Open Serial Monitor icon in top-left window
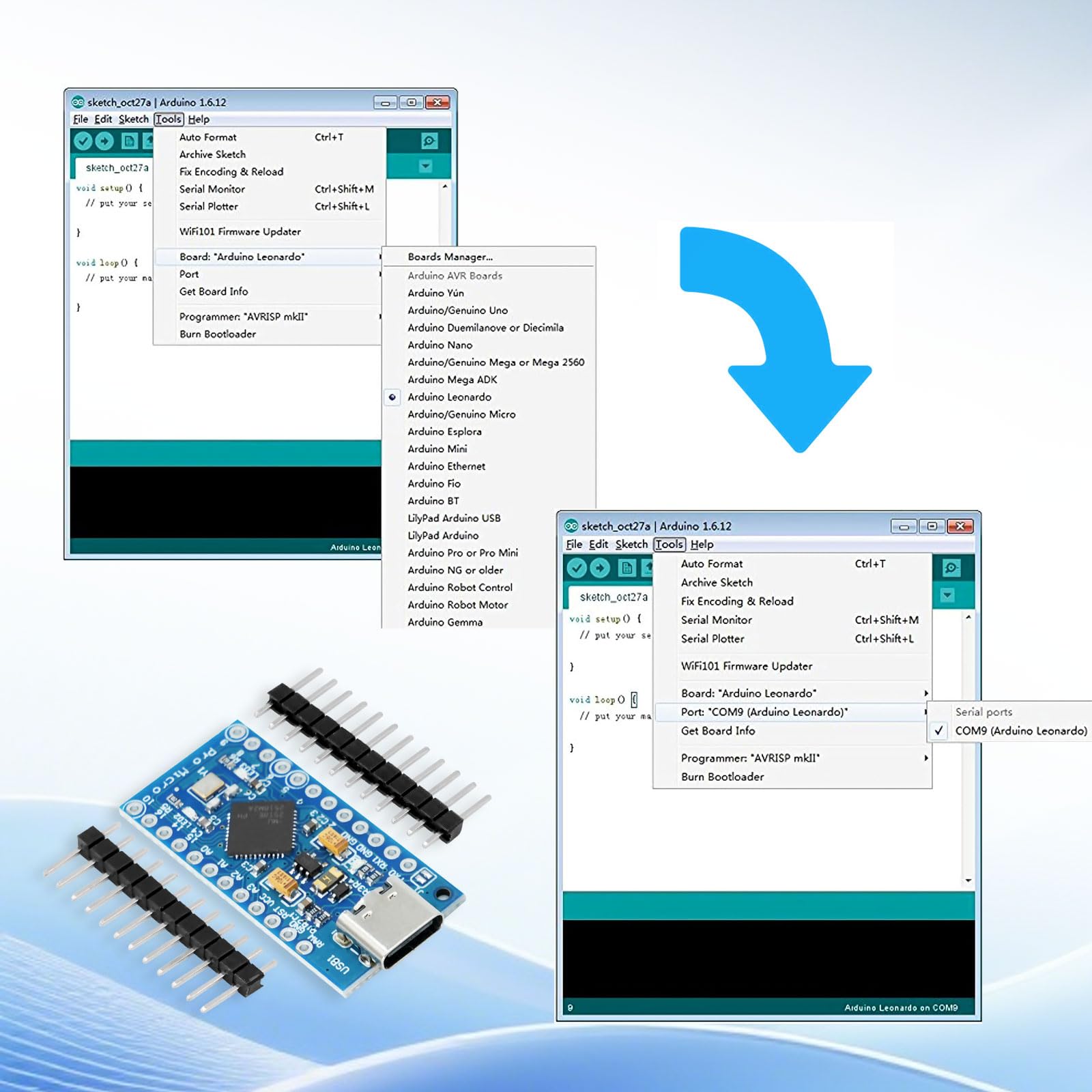 429,141
